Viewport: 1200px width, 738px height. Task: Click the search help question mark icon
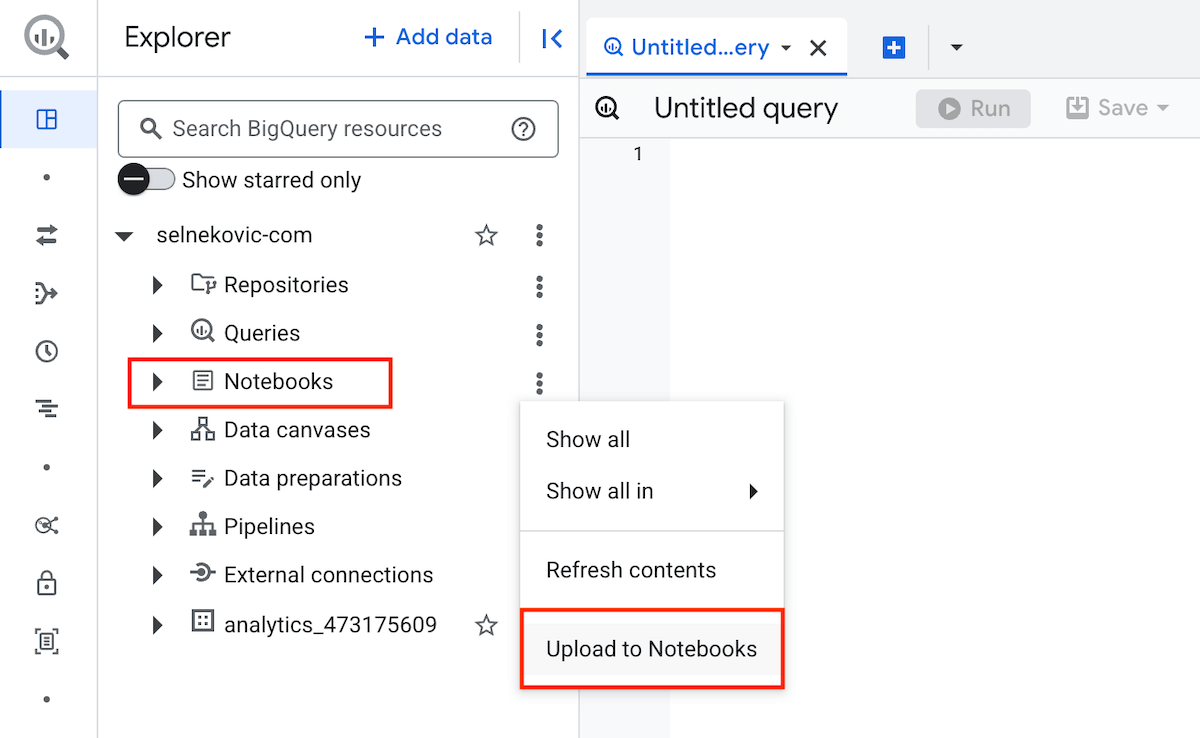(x=523, y=129)
